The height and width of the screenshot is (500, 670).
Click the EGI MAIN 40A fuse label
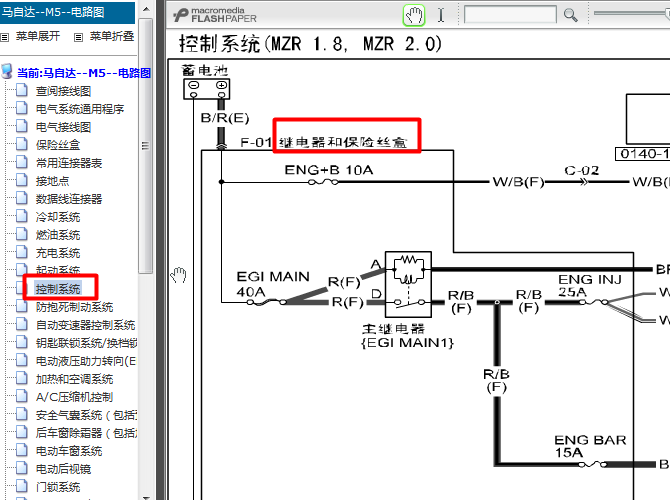point(273,284)
